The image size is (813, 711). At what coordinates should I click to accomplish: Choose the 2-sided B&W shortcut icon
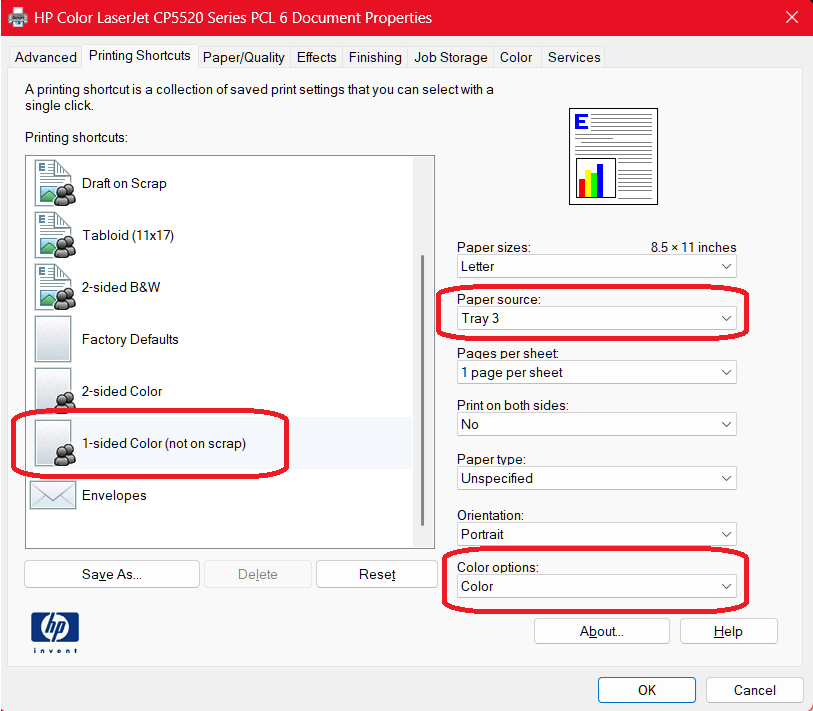tap(55, 287)
